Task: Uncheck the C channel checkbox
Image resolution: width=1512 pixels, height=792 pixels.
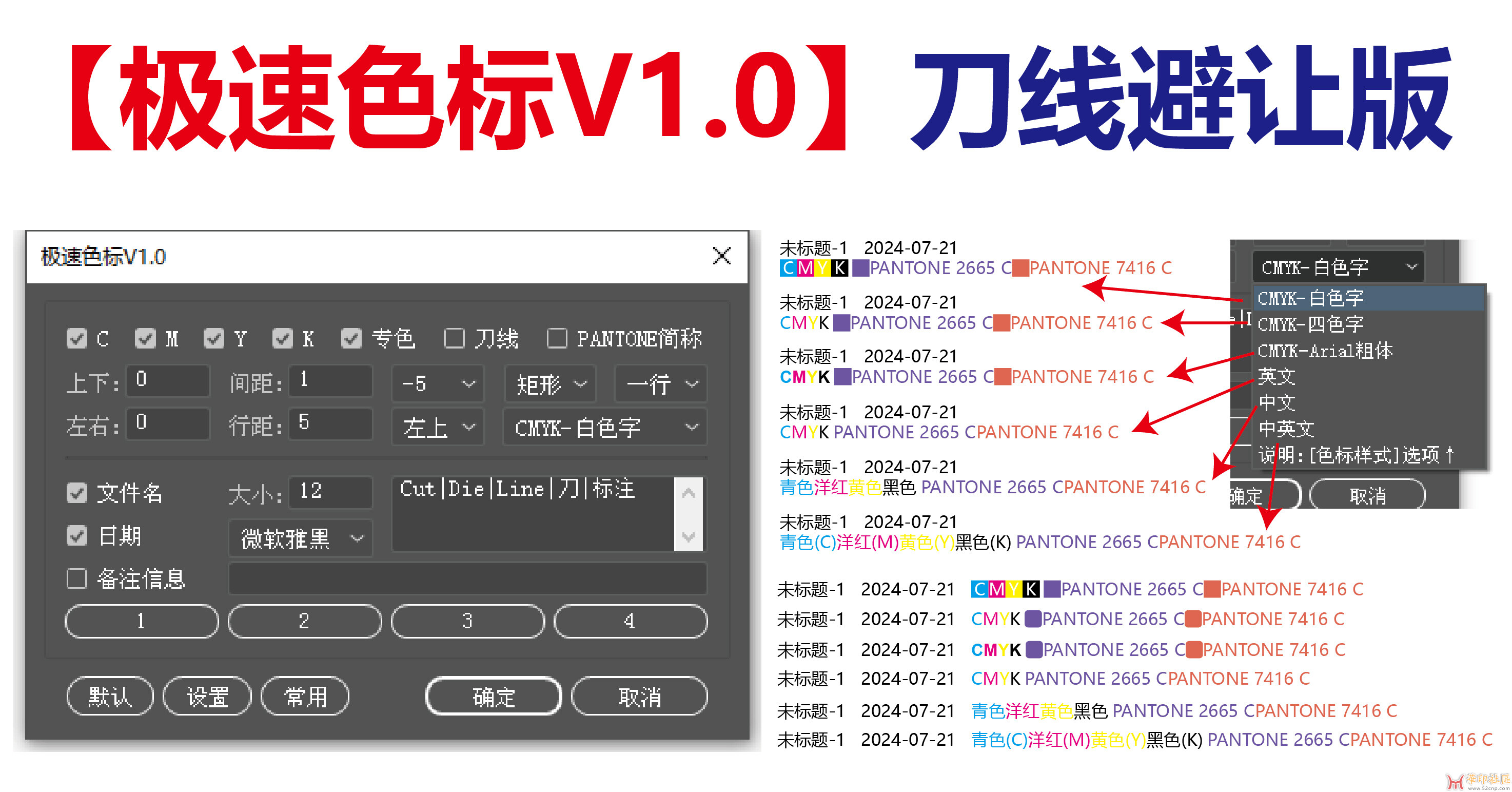Action: click(x=77, y=338)
